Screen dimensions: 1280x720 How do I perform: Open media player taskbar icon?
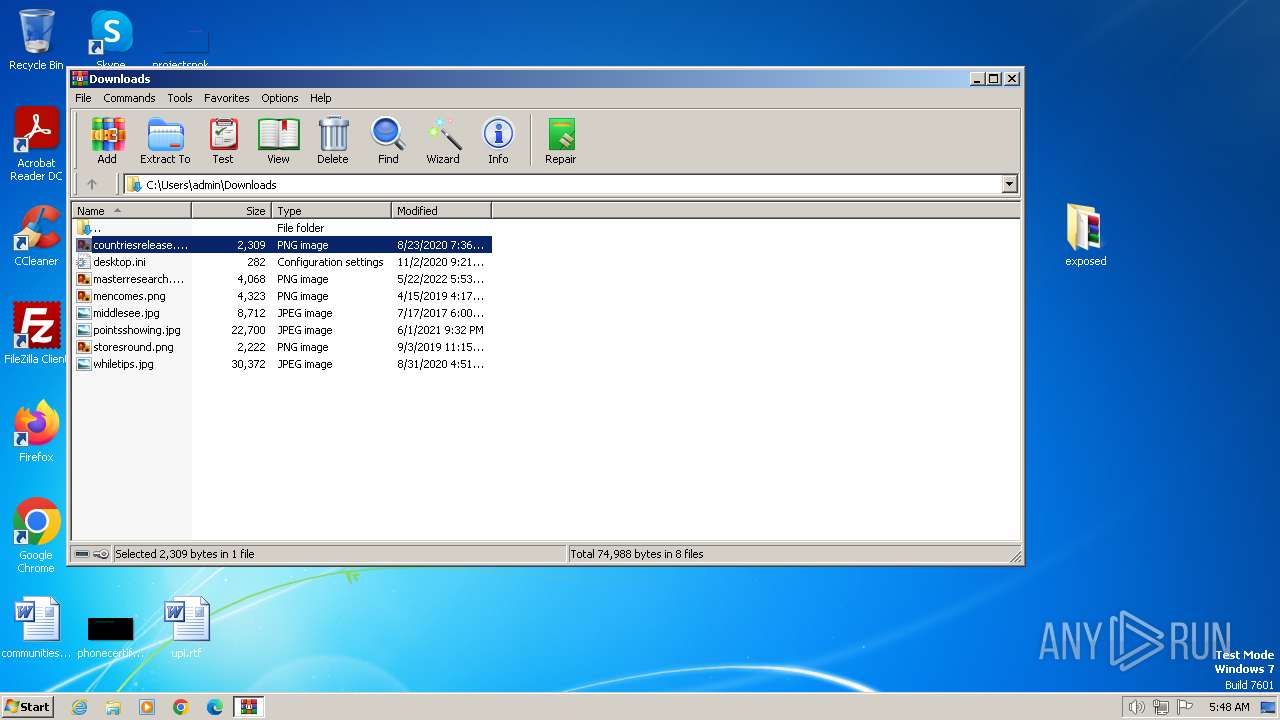pos(147,707)
